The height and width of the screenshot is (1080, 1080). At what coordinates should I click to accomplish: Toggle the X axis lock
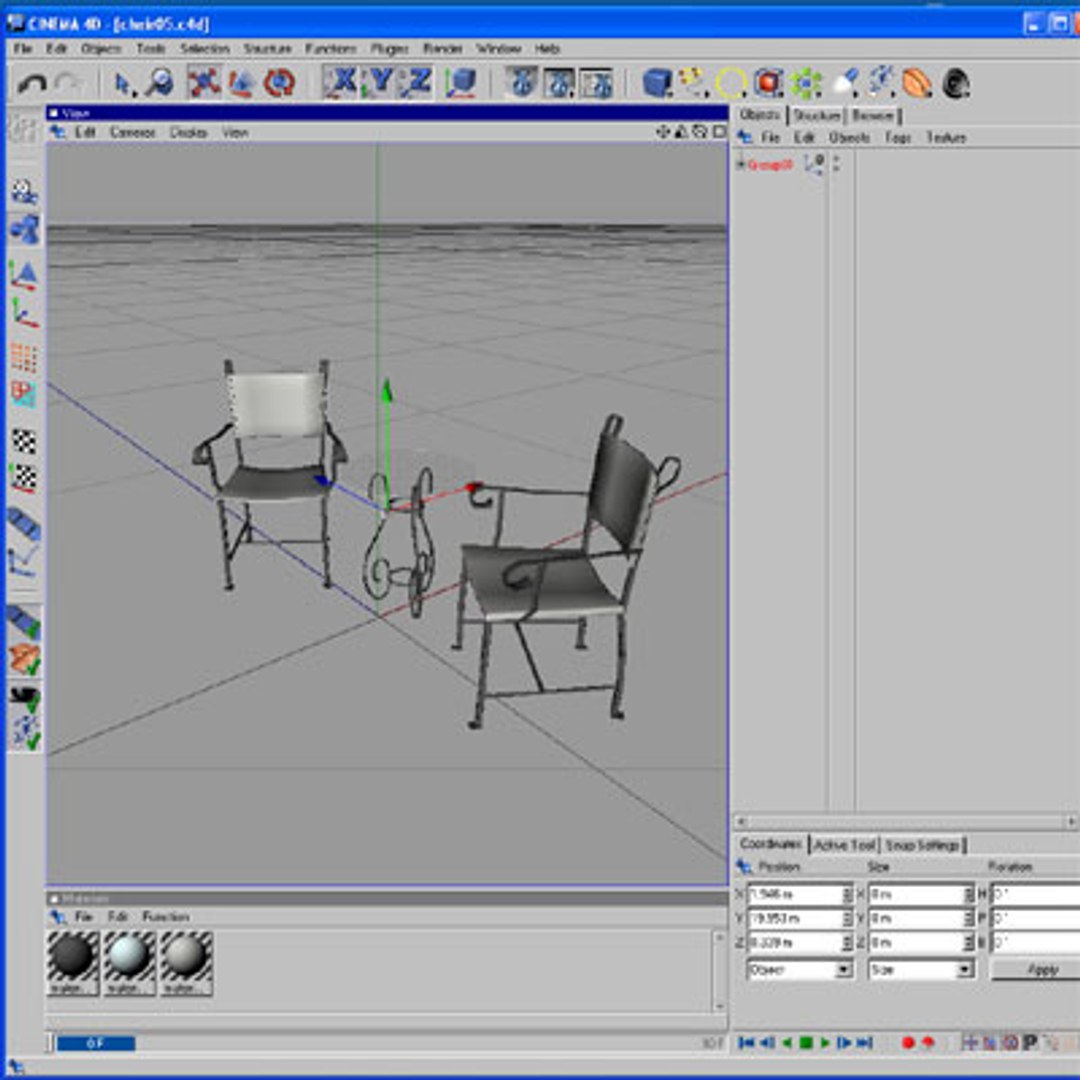[341, 82]
